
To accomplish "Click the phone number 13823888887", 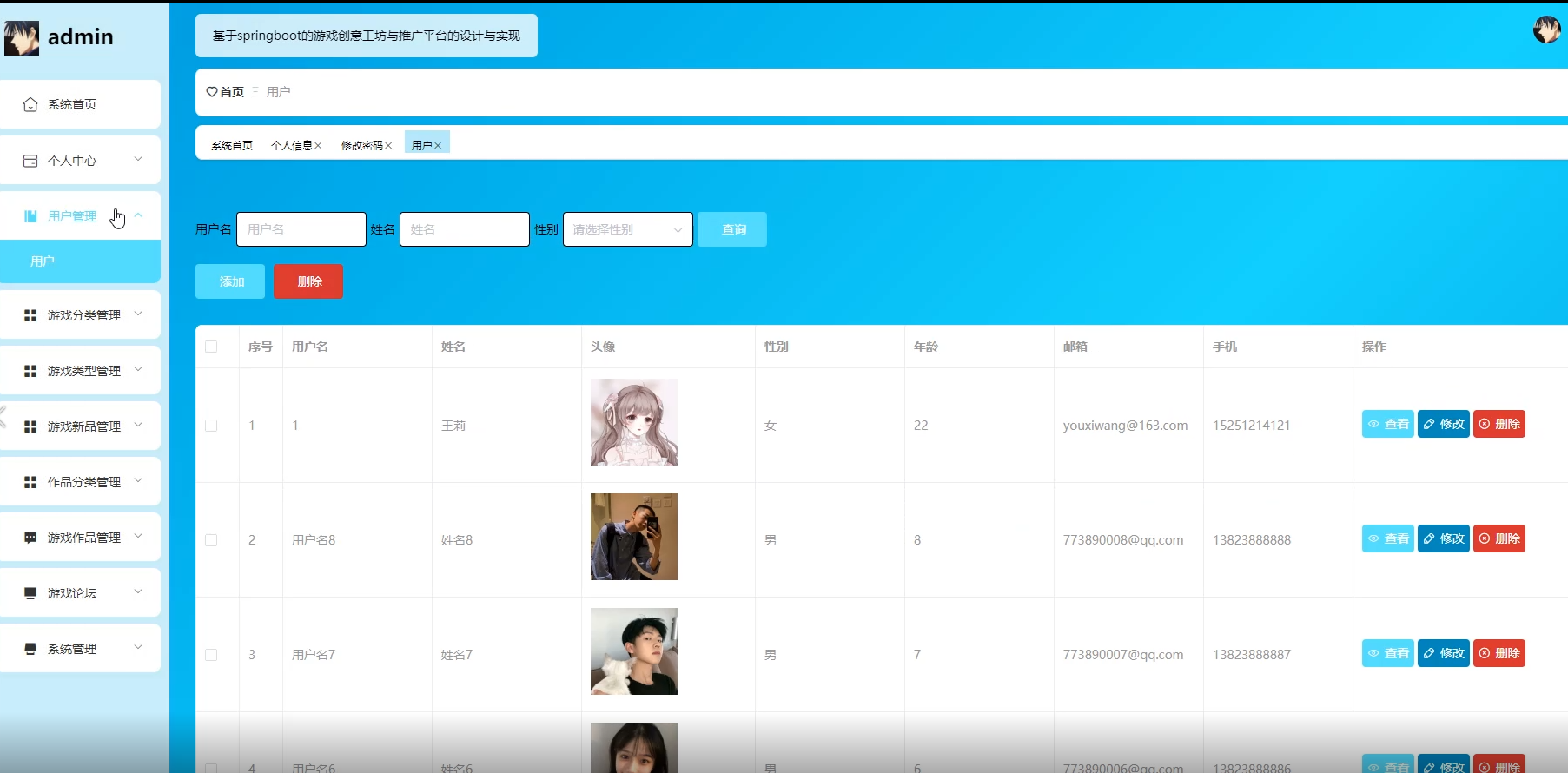I will click(x=1252, y=655).
